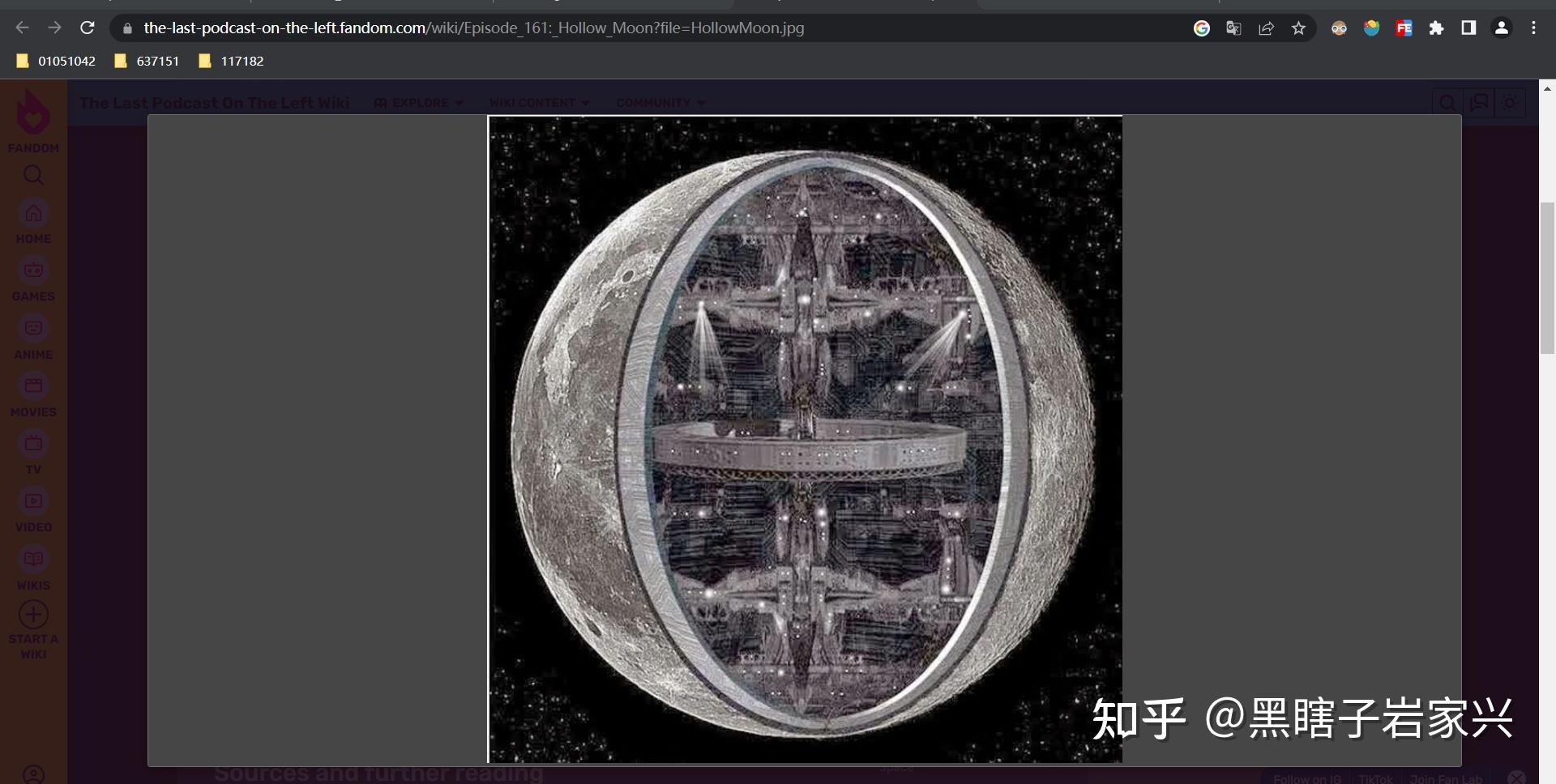Screen dimensions: 1556x784
Task: Toggle the wiki dark theme switch
Action: [1511, 102]
